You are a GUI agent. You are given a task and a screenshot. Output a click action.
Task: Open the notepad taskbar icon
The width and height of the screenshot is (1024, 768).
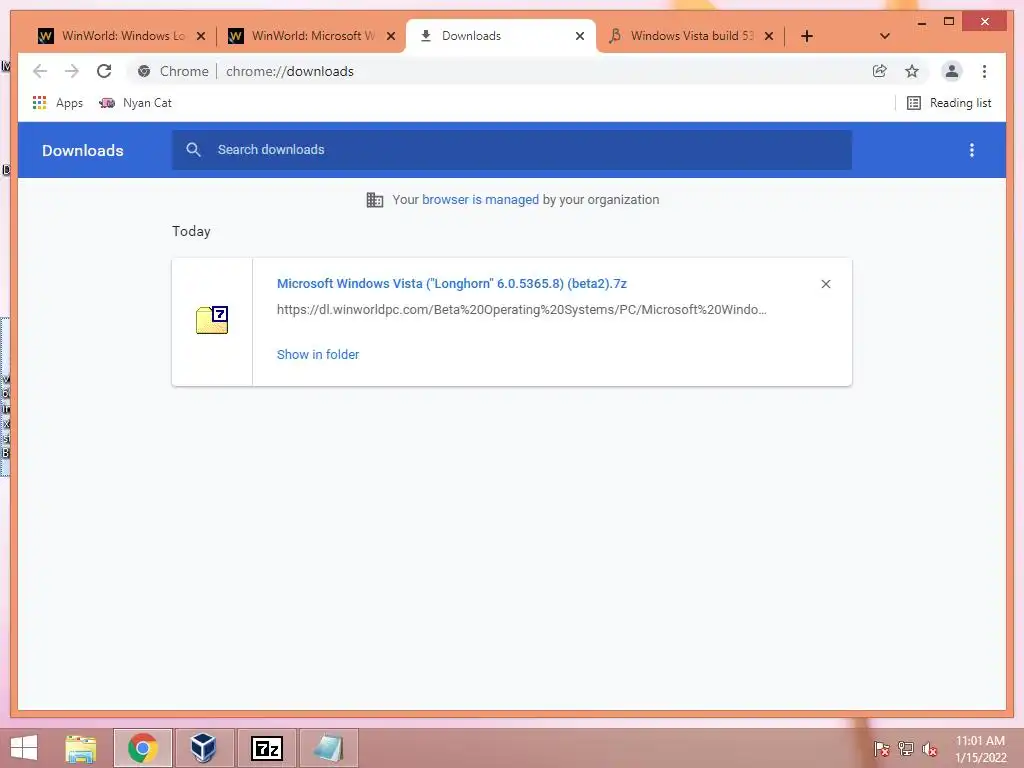[x=328, y=748]
